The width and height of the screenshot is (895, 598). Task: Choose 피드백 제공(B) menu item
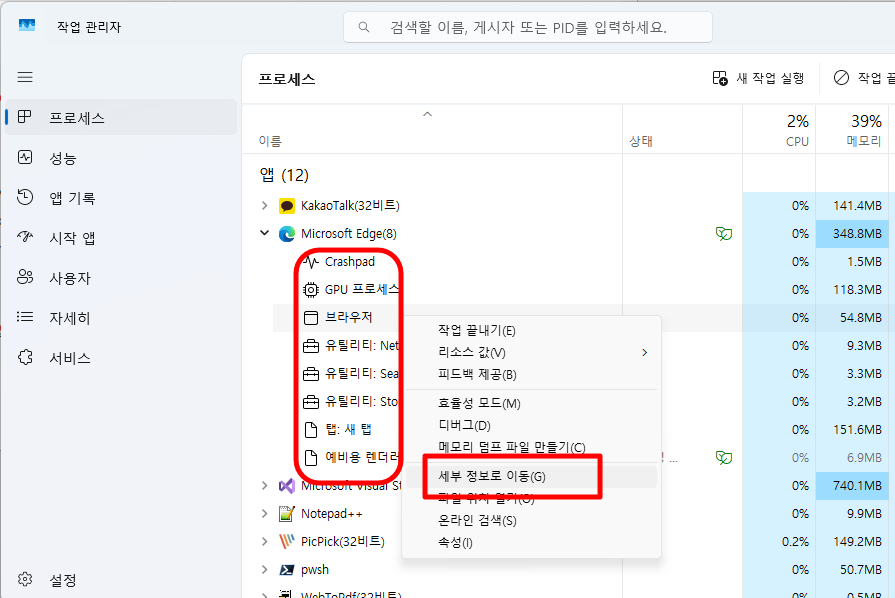(x=531, y=374)
